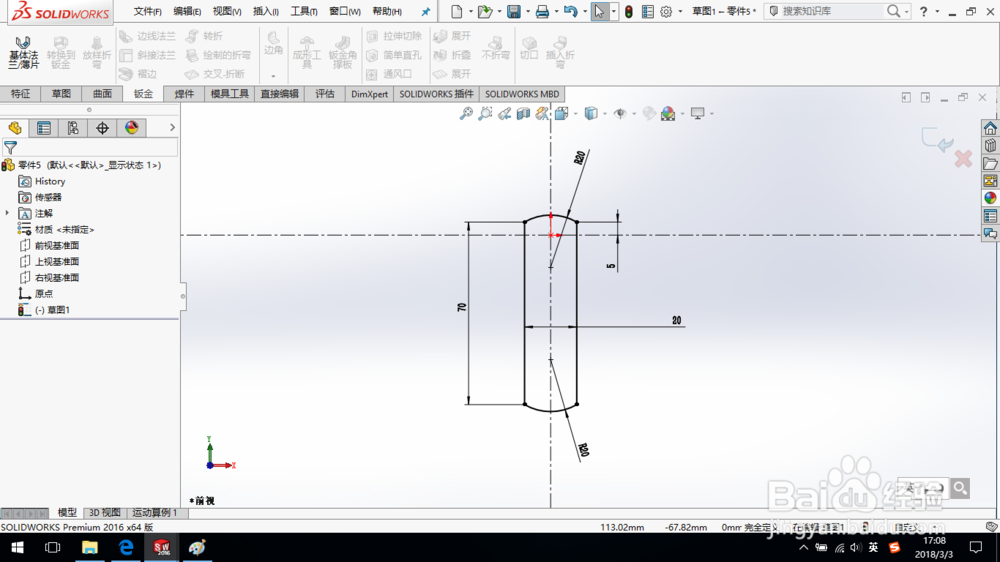Open the FeatureManager design tree tab
Screen dimensions: 1000x562
click(x=15, y=128)
